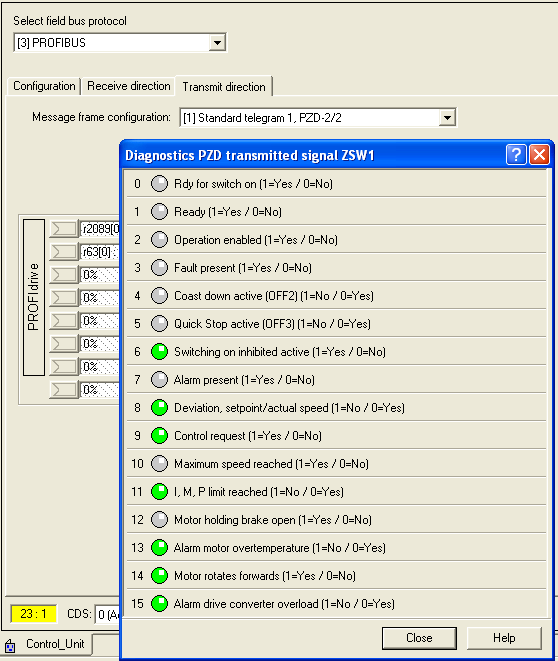Screen dimensions: 558x661
Task: Click the connector icon next to r63[0]
Action: coord(64,252)
